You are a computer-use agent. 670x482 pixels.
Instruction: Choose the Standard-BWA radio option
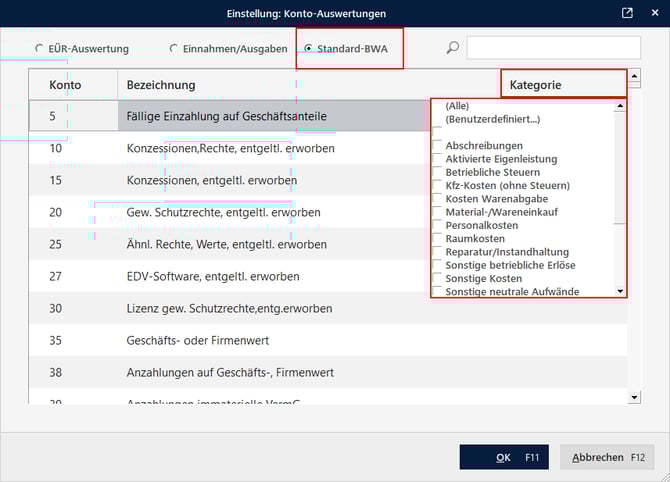[x=308, y=49]
